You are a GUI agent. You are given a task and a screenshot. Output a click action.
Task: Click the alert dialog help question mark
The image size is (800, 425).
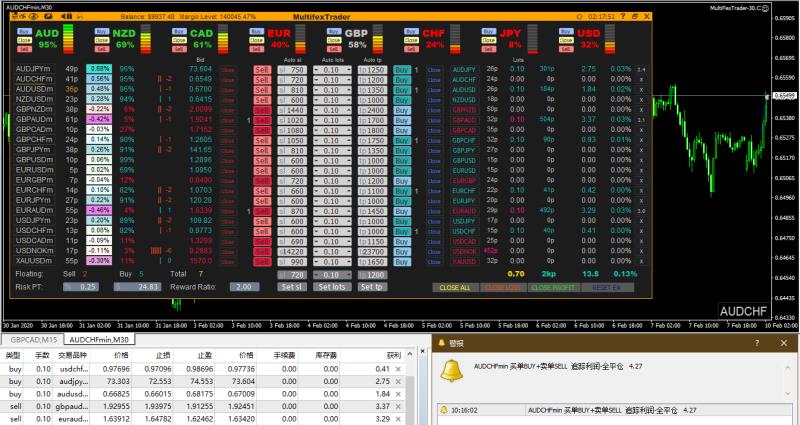(x=757, y=343)
